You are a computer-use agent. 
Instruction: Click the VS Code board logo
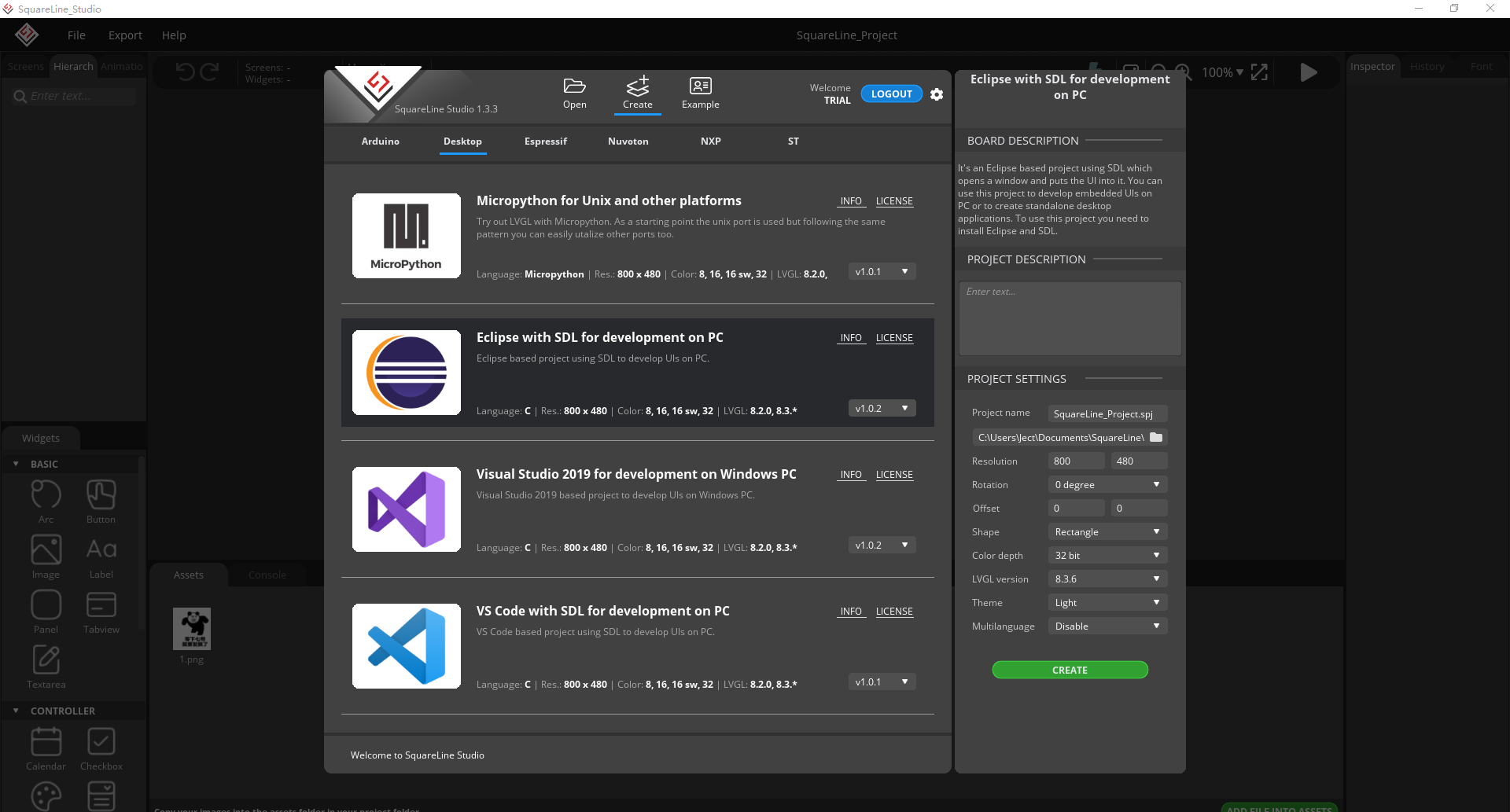407,646
